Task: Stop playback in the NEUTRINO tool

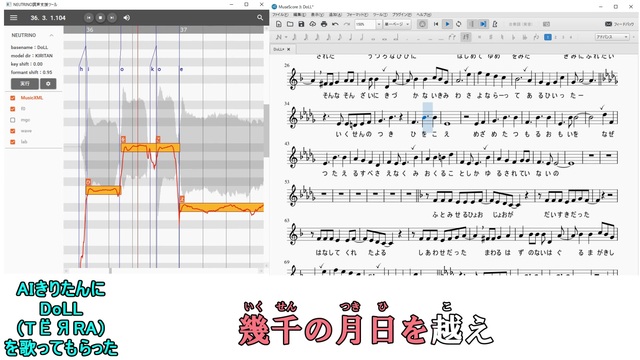Action: [x=100, y=18]
